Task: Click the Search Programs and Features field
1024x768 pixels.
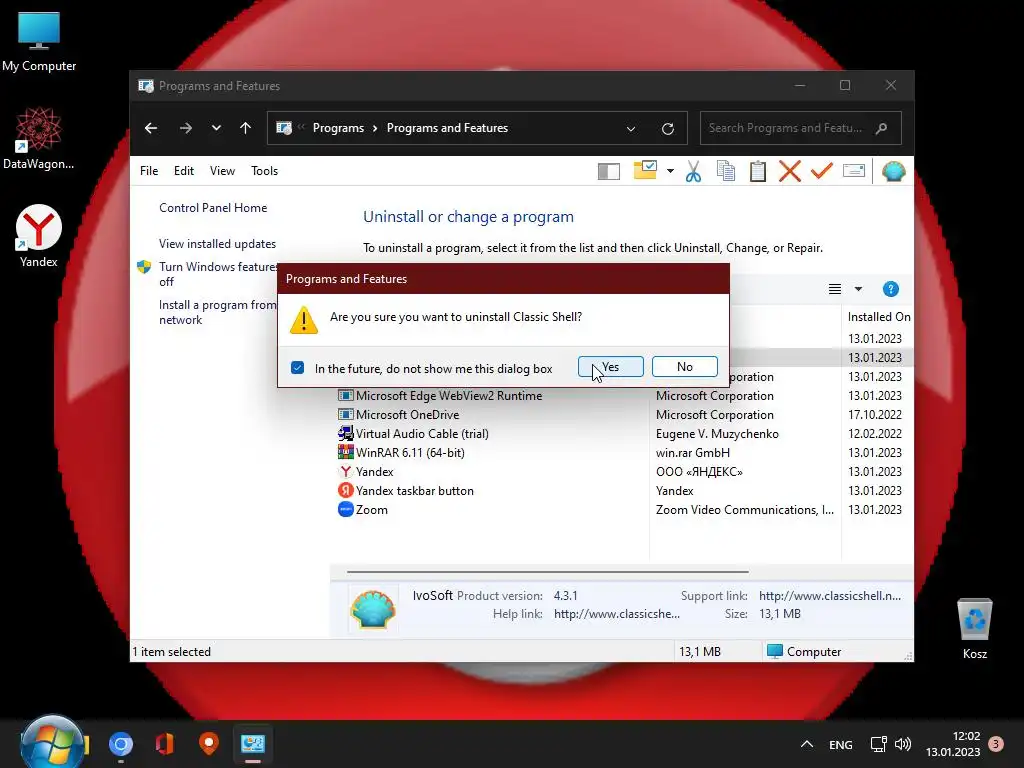Action: [x=801, y=128]
